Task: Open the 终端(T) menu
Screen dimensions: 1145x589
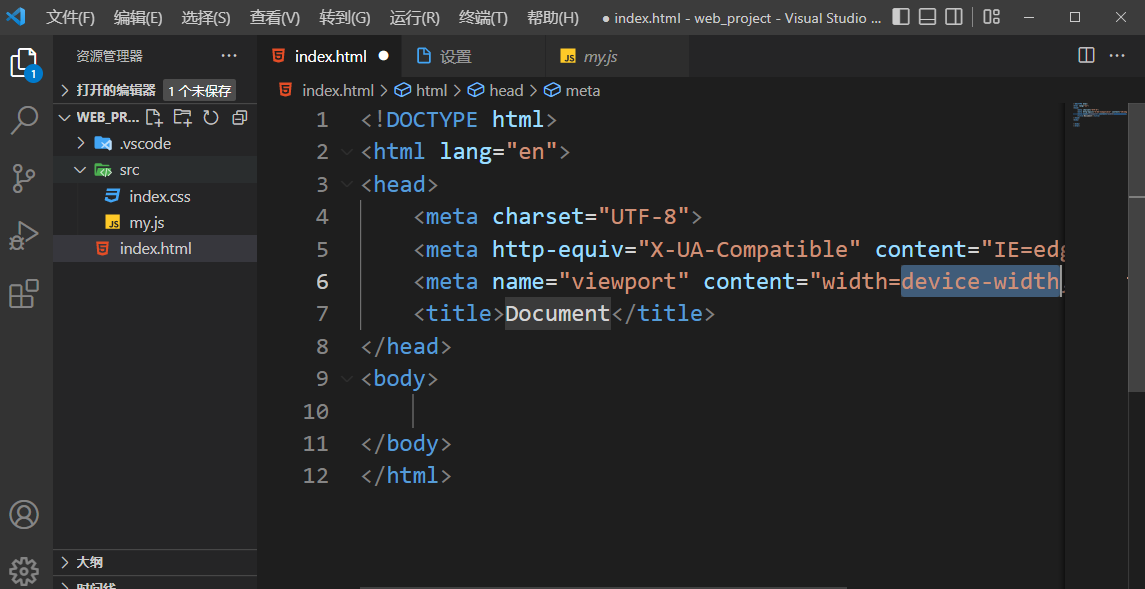Action: (x=483, y=18)
